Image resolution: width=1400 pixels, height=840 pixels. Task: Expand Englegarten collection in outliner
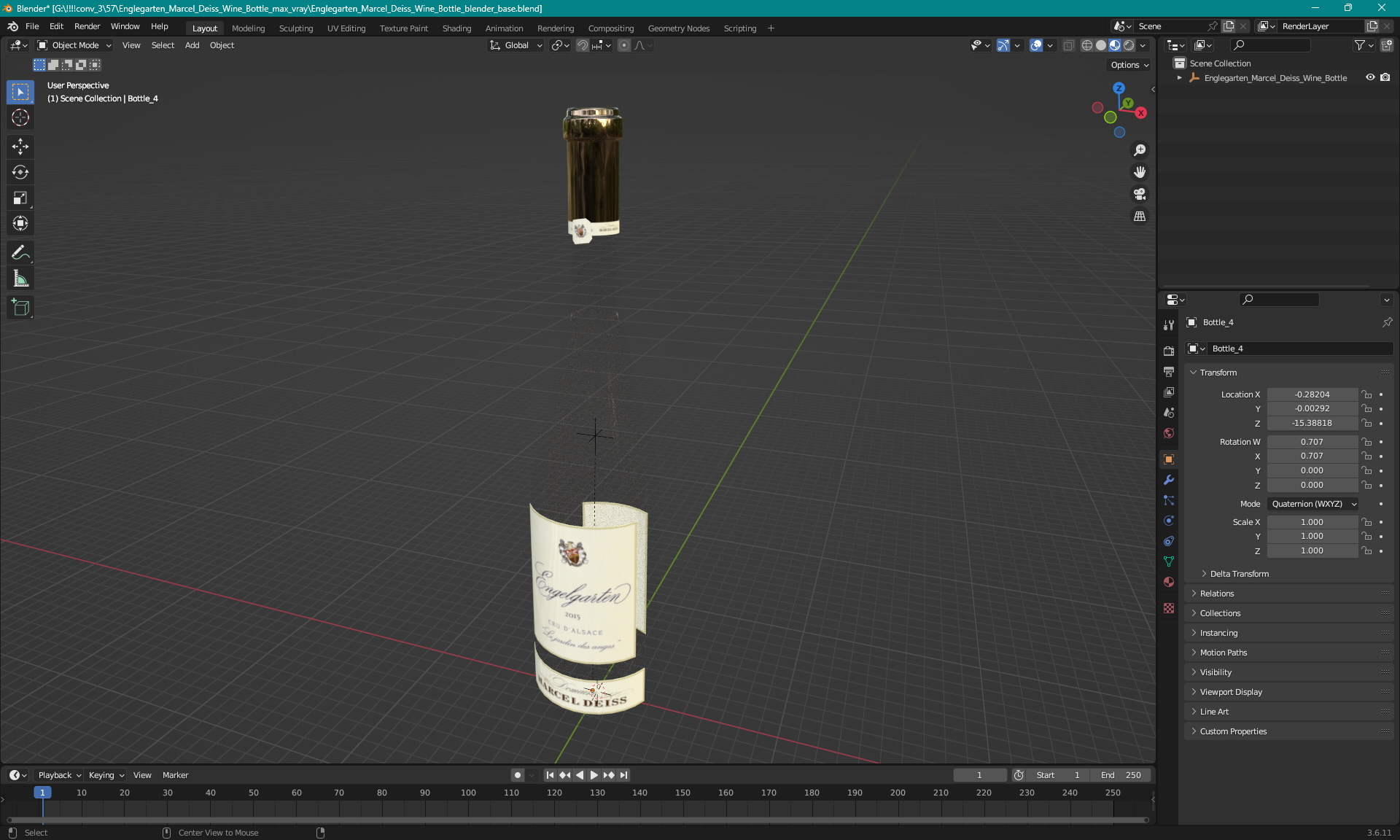pos(1180,78)
